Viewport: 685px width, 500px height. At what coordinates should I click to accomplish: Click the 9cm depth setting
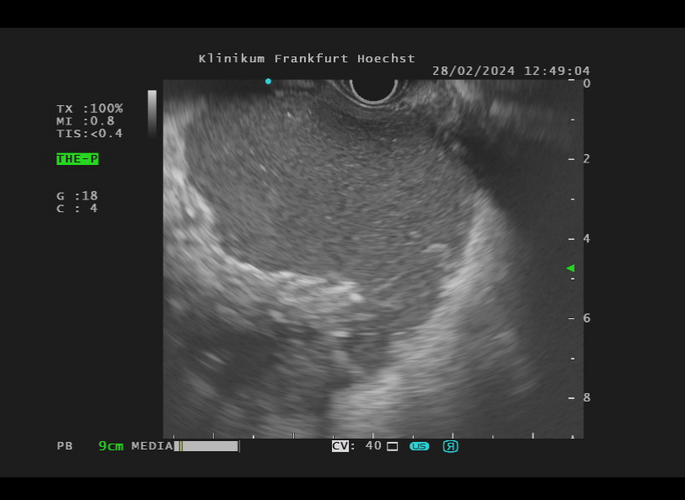pos(110,446)
